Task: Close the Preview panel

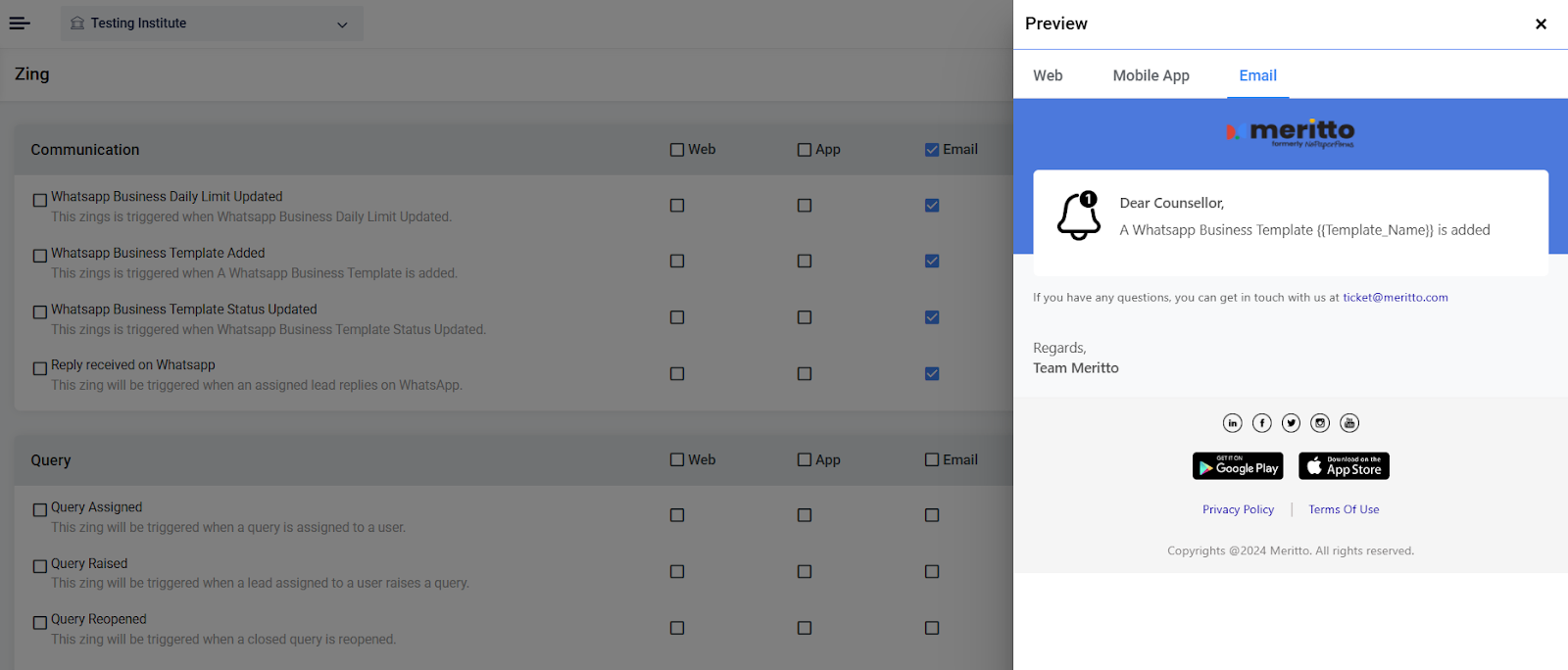Action: 1541,24
